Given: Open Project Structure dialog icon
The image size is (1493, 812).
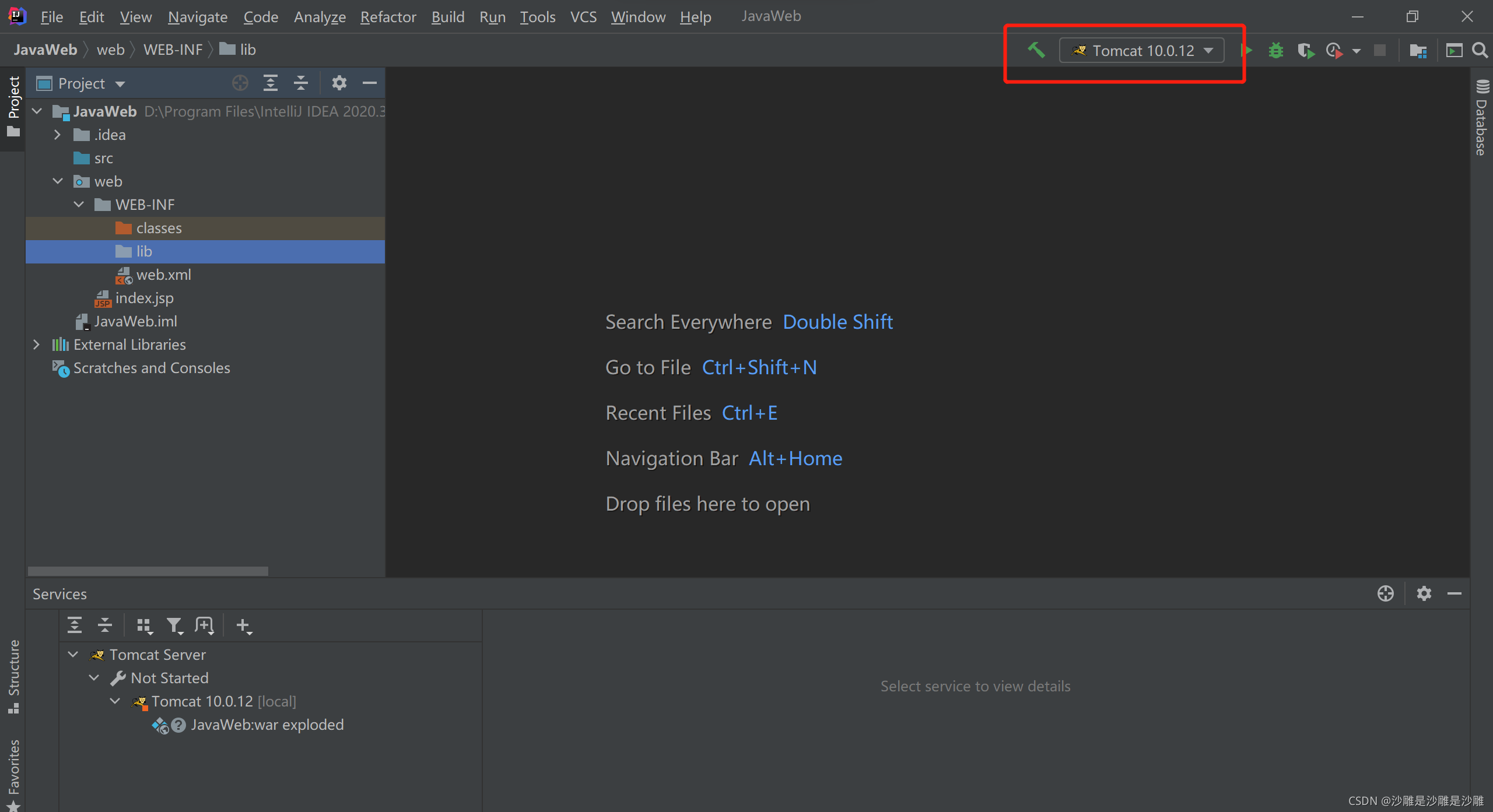Looking at the screenshot, I should pos(1418,51).
